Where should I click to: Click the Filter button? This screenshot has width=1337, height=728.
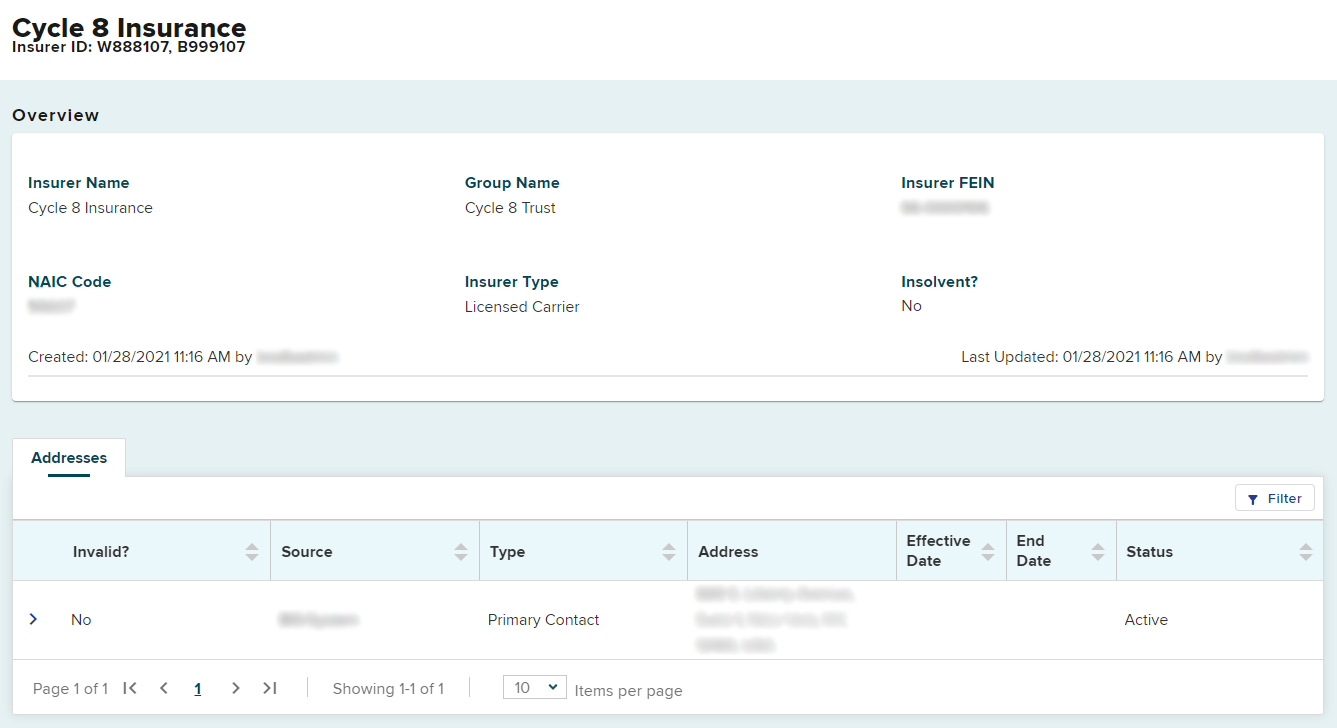(x=1274, y=498)
